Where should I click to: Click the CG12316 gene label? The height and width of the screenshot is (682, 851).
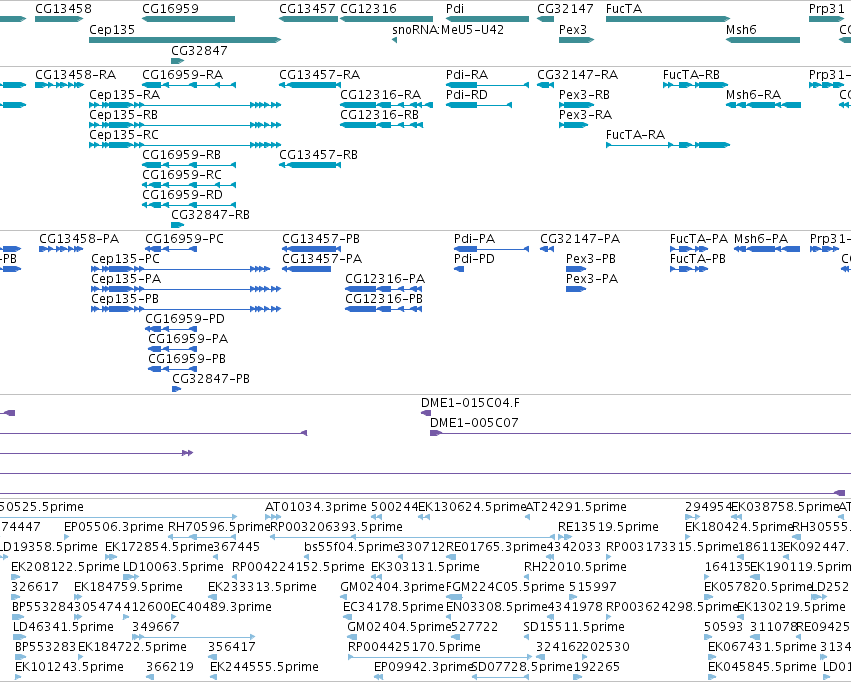[369, 9]
